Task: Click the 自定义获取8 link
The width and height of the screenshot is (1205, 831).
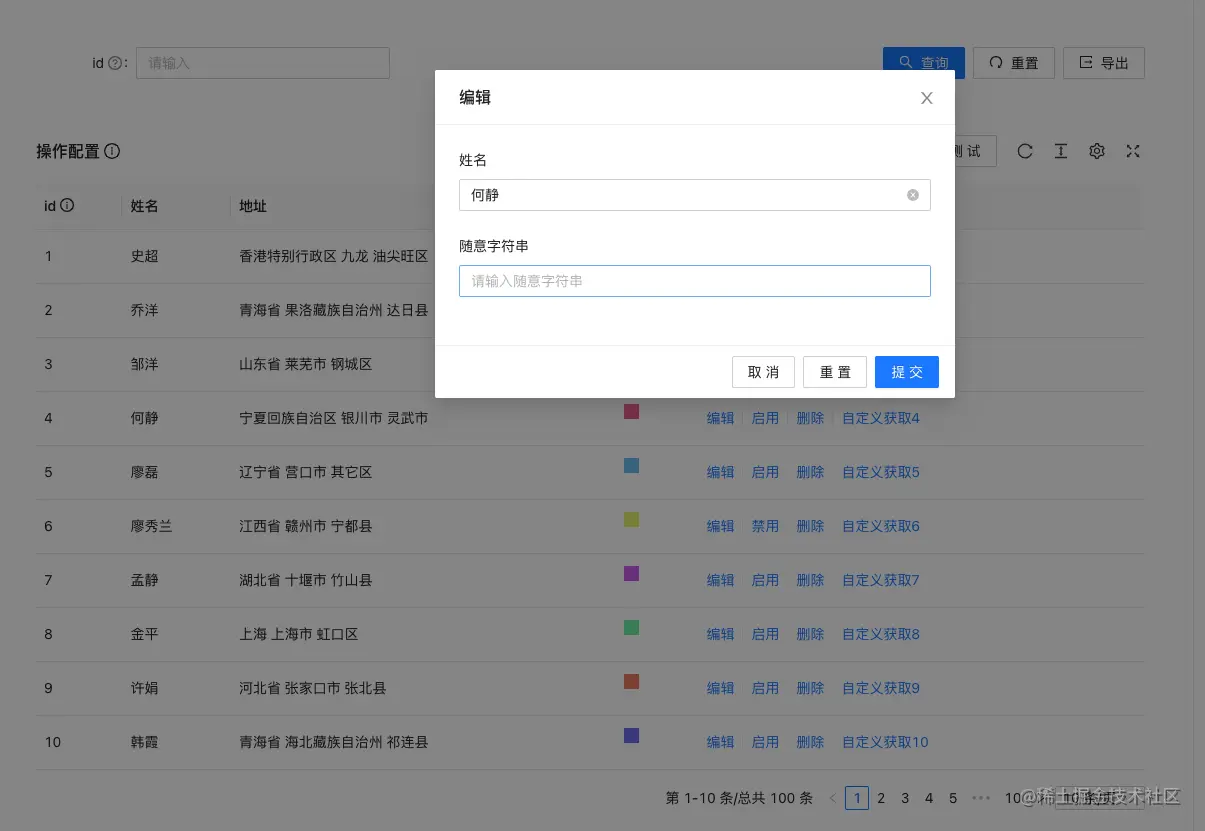Action: pos(881,634)
